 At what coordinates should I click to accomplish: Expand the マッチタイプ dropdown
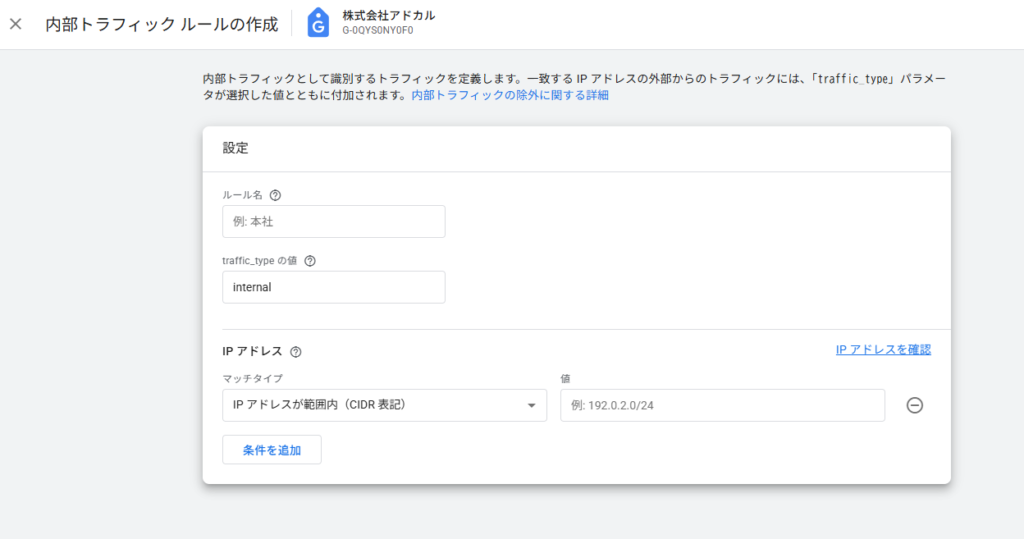pyautogui.click(x=384, y=405)
